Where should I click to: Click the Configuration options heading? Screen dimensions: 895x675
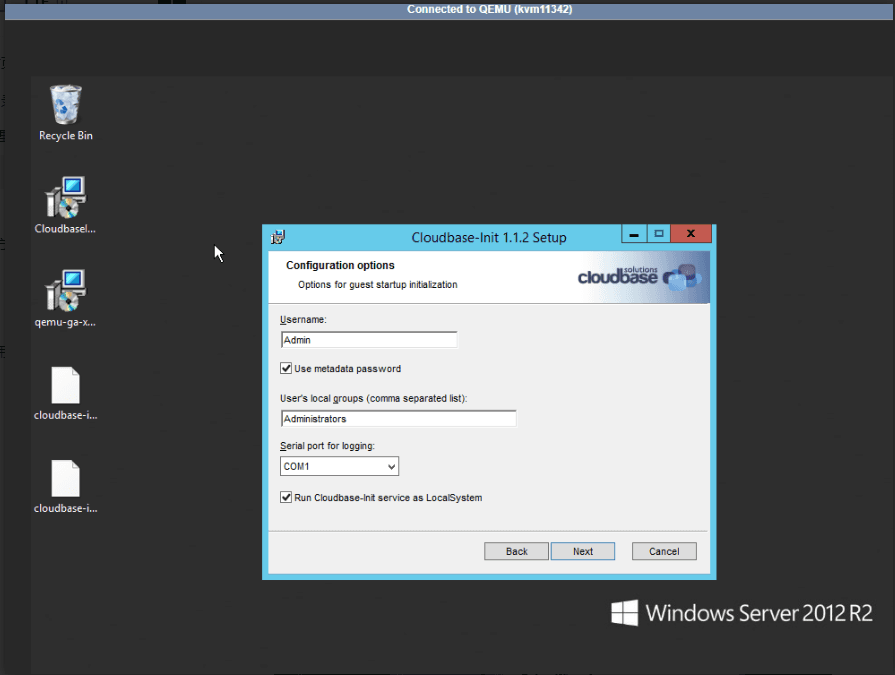pos(340,265)
